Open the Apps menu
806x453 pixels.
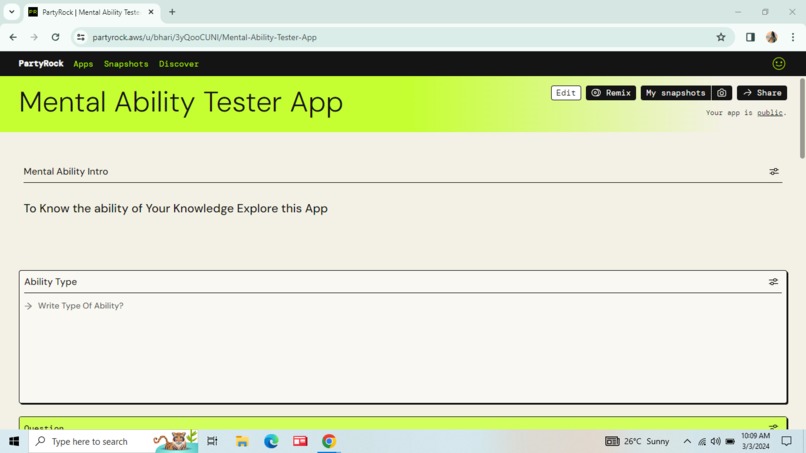click(x=83, y=64)
